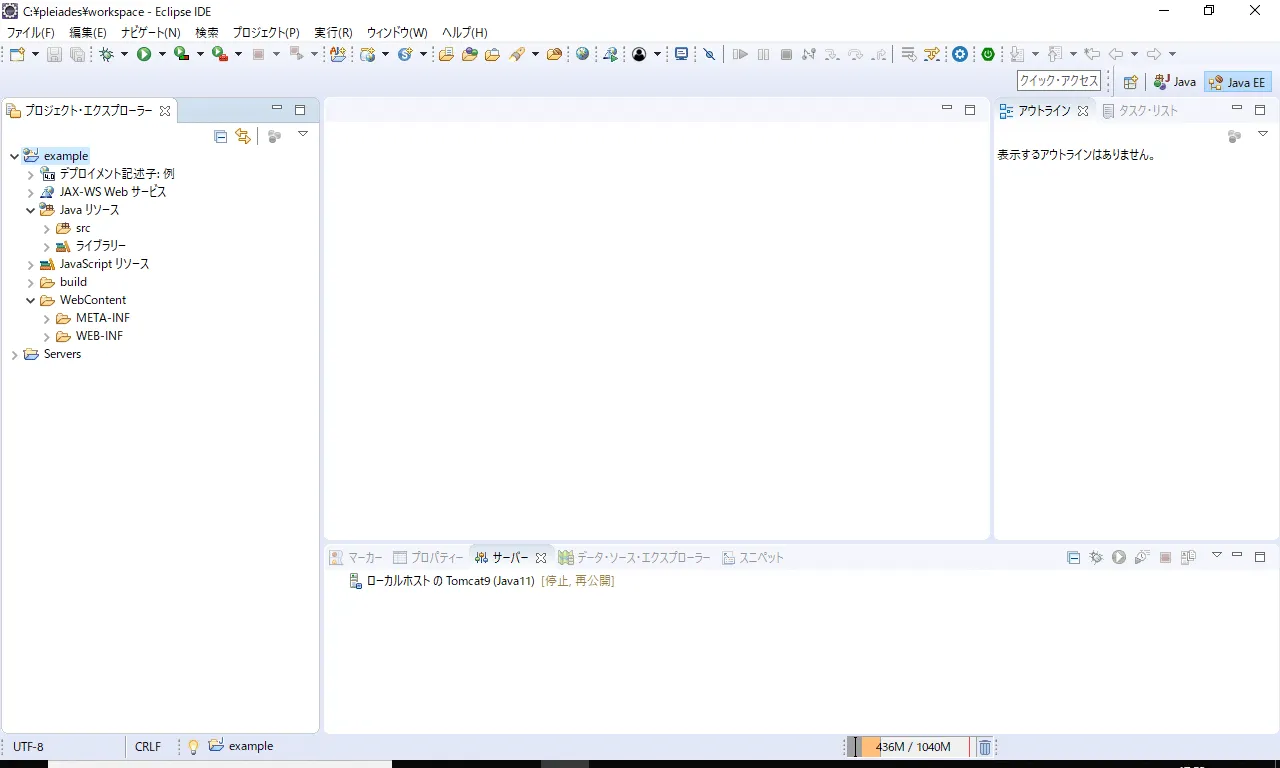Viewport: 1280px width, 768px height.
Task: Open Servers view menu triangle
Action: tap(1217, 555)
